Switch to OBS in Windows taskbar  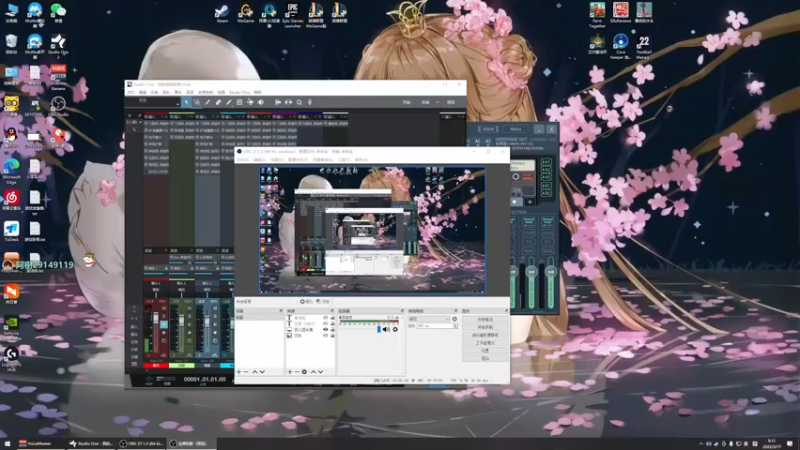click(141, 444)
